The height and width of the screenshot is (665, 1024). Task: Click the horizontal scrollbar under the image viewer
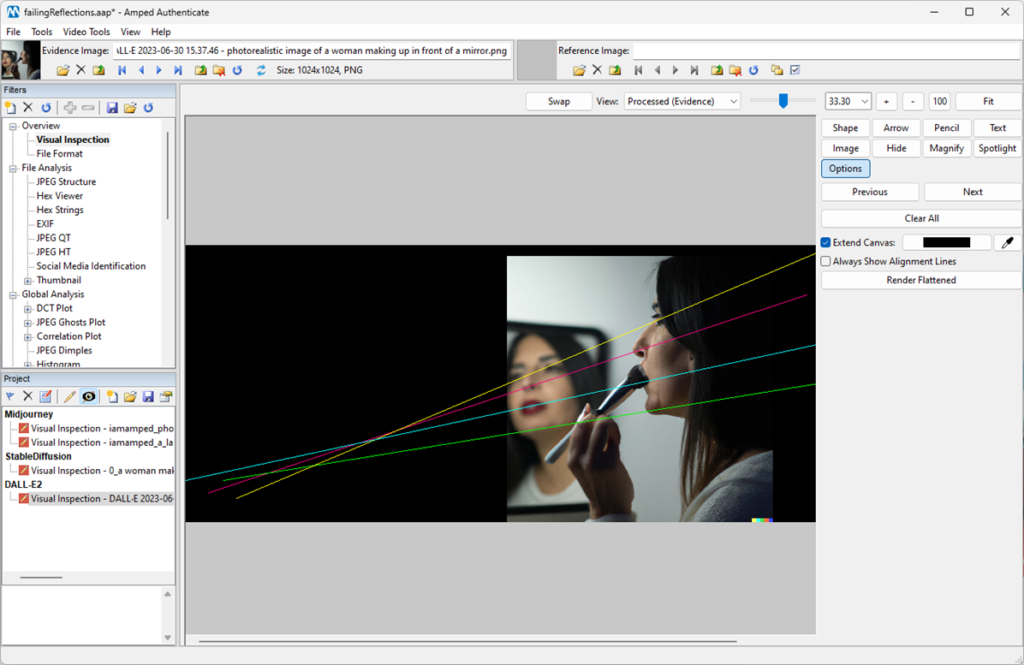point(468,641)
